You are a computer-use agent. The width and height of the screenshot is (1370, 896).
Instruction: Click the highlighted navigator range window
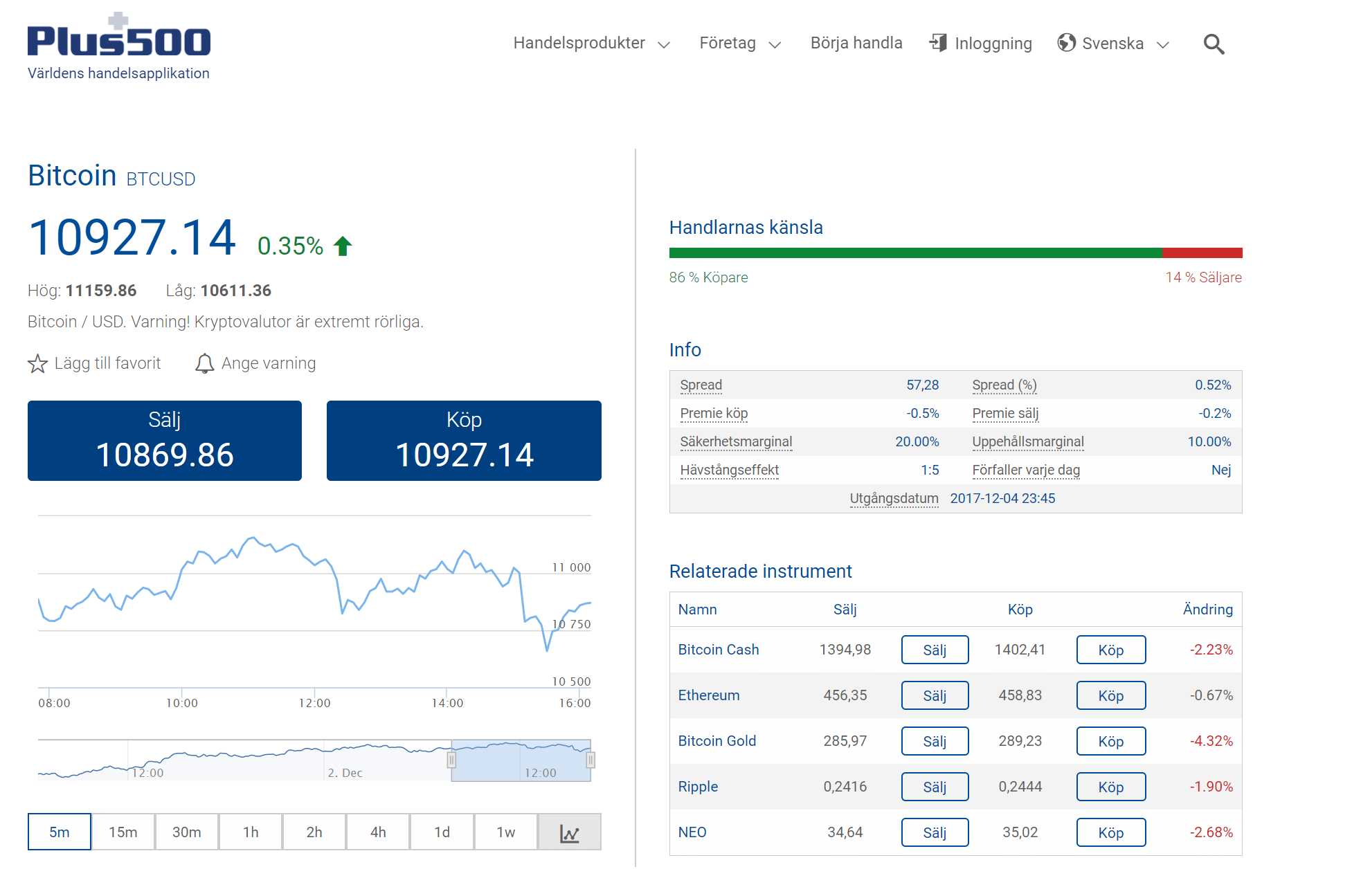[x=521, y=760]
